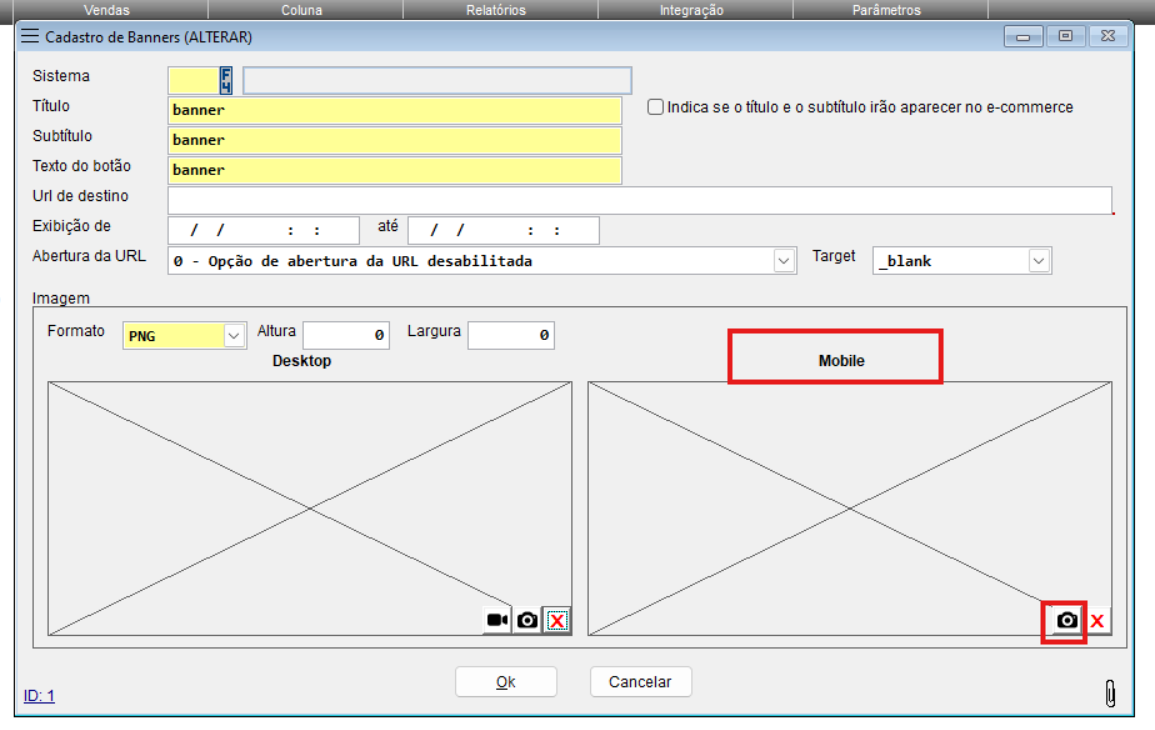
Task: Open the Target dropdown showing _blank
Action: pyautogui.click(x=1039, y=261)
